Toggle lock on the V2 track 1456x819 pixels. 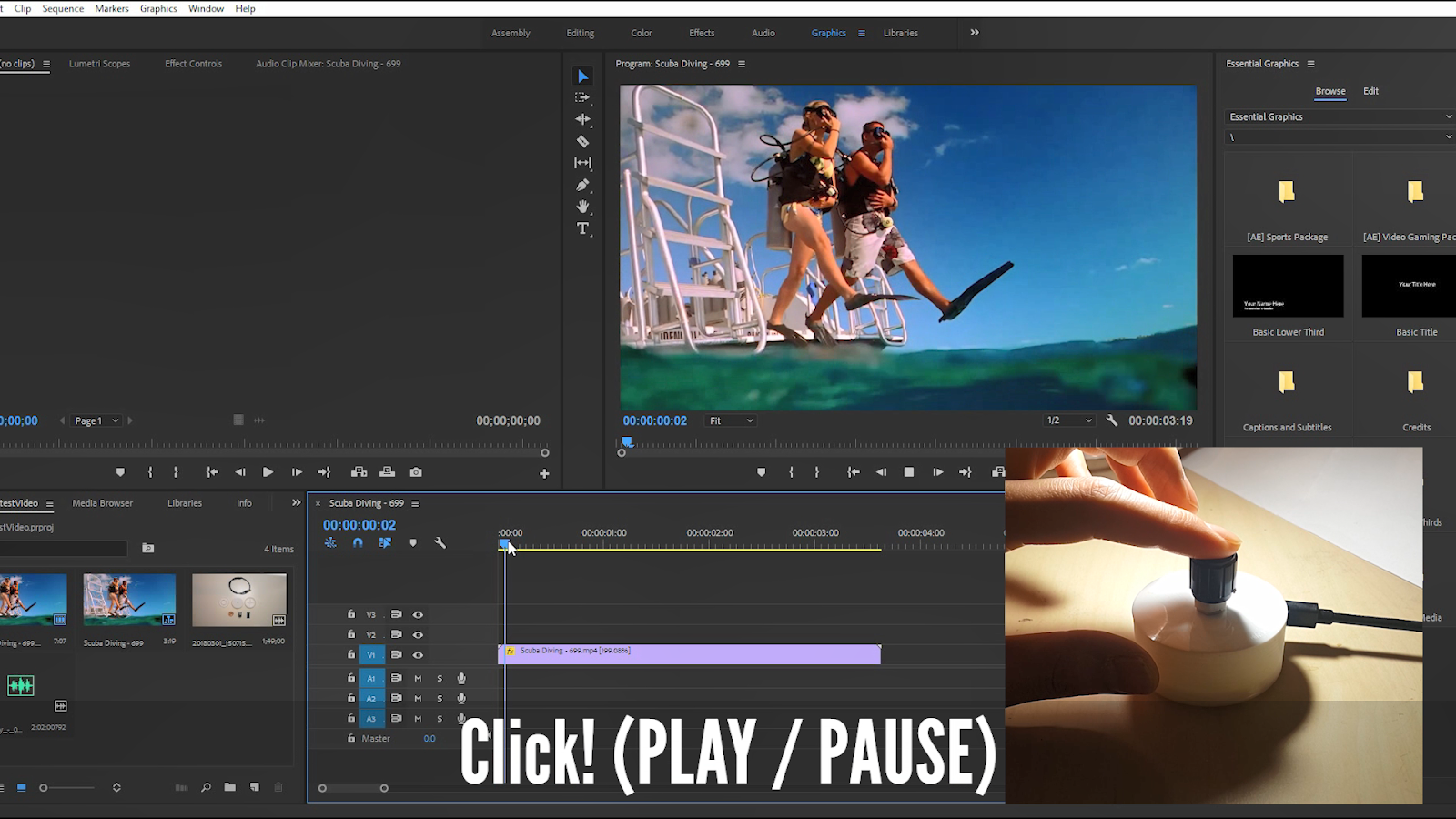tap(351, 634)
